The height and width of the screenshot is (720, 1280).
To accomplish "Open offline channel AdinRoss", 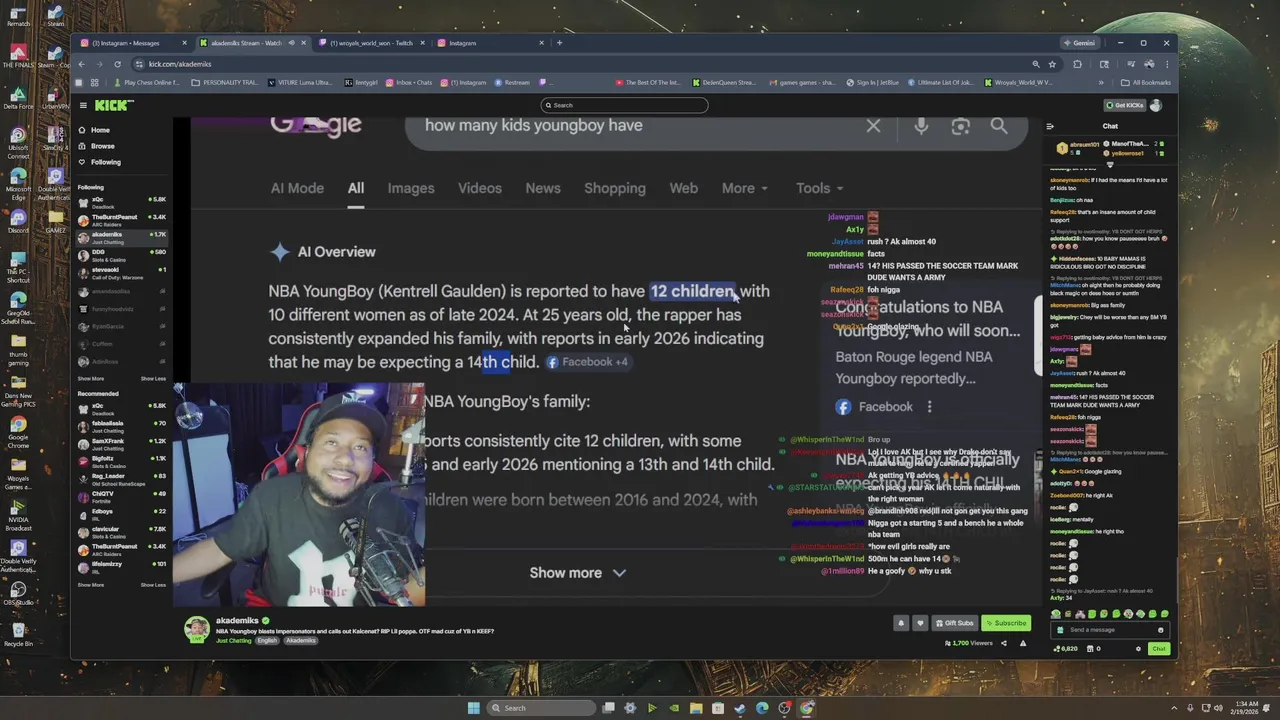I will [x=122, y=361].
